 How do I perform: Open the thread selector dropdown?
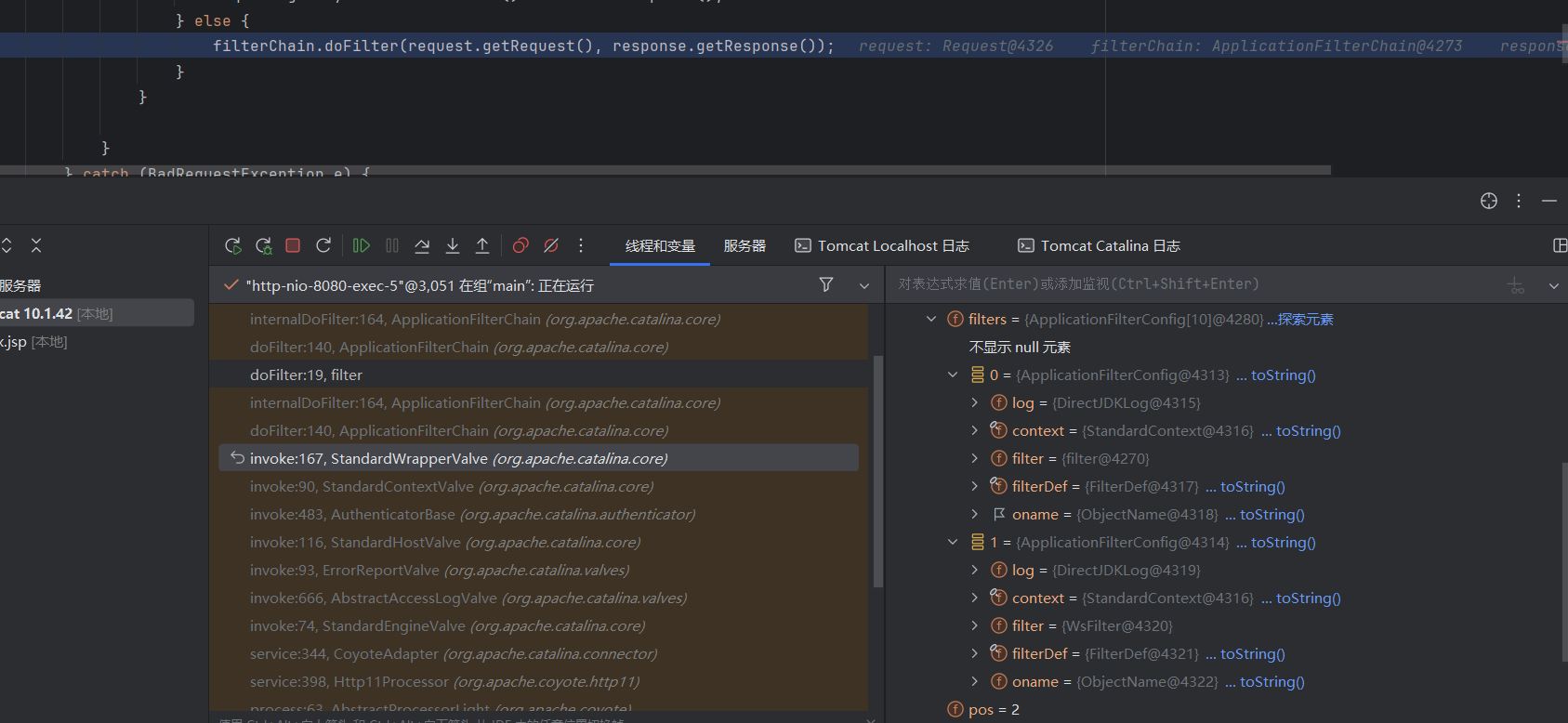click(x=864, y=285)
